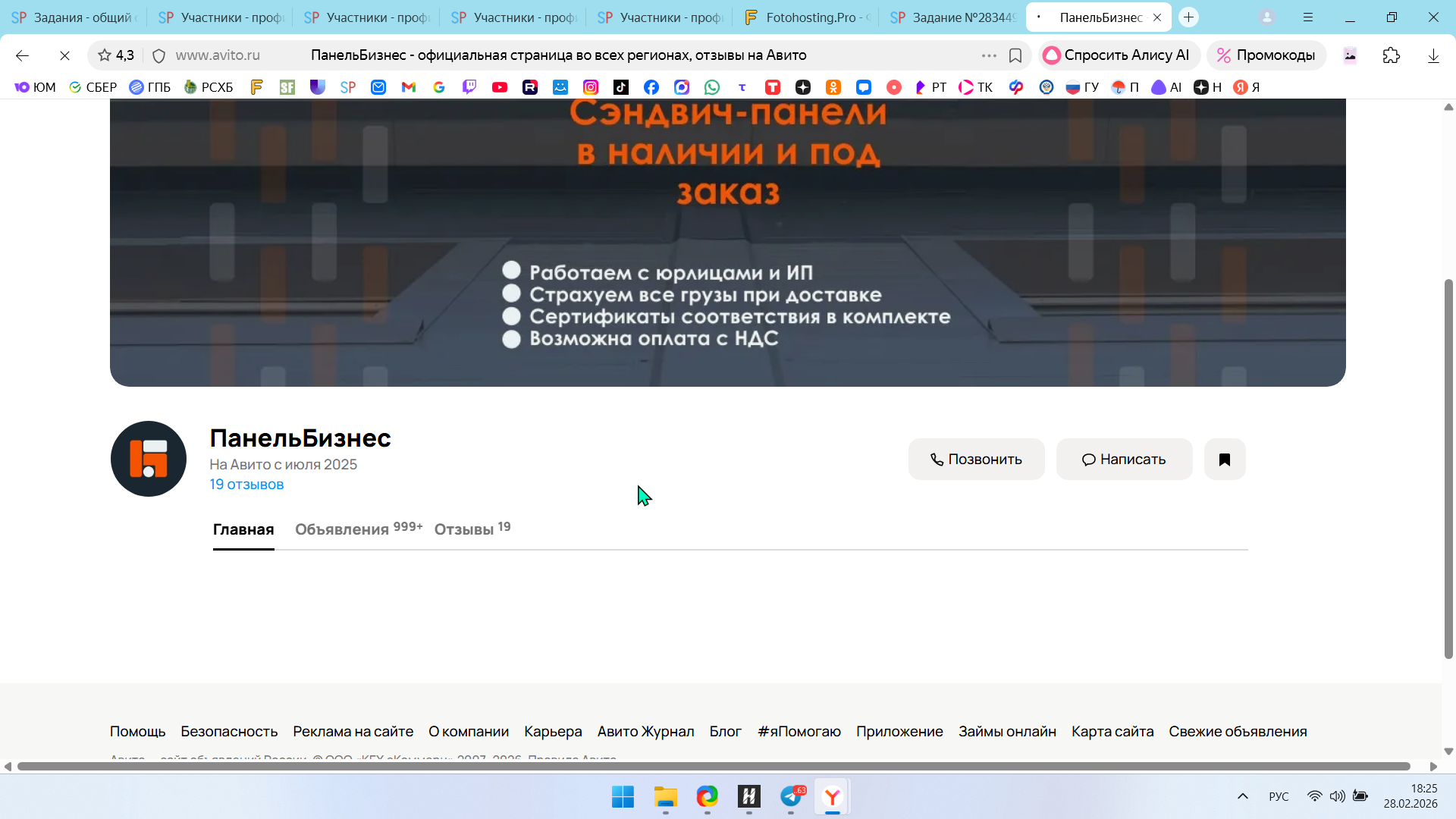Add page to bookmarks in the address bar
The width and height of the screenshot is (1456, 819).
pyautogui.click(x=1015, y=55)
